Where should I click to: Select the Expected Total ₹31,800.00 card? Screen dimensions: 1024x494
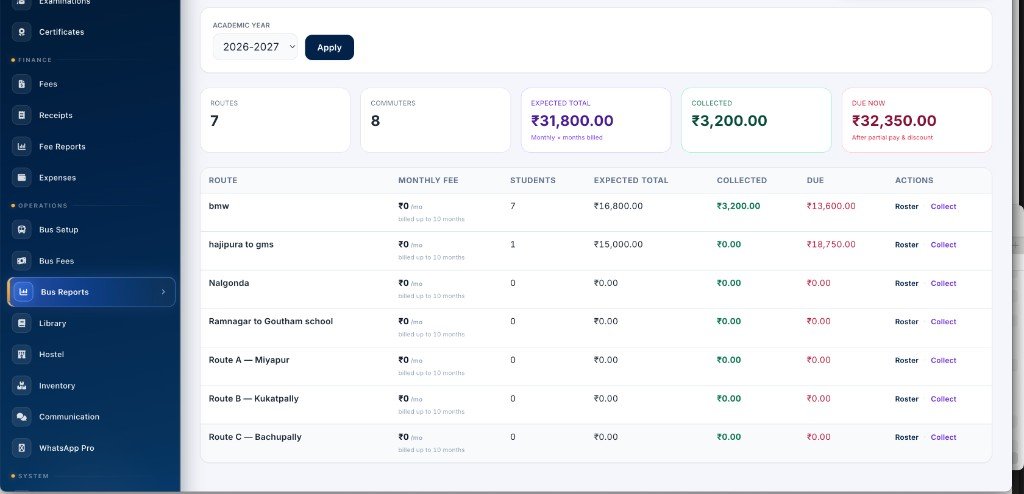(x=596, y=120)
